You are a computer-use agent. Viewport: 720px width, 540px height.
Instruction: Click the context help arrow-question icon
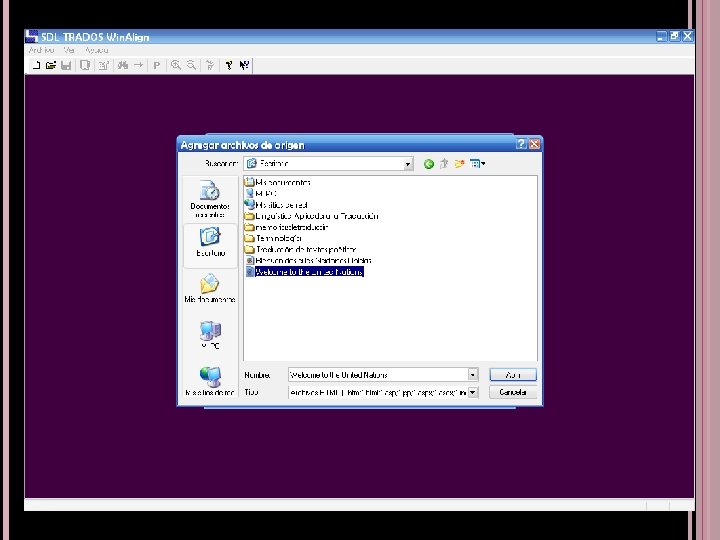244,65
